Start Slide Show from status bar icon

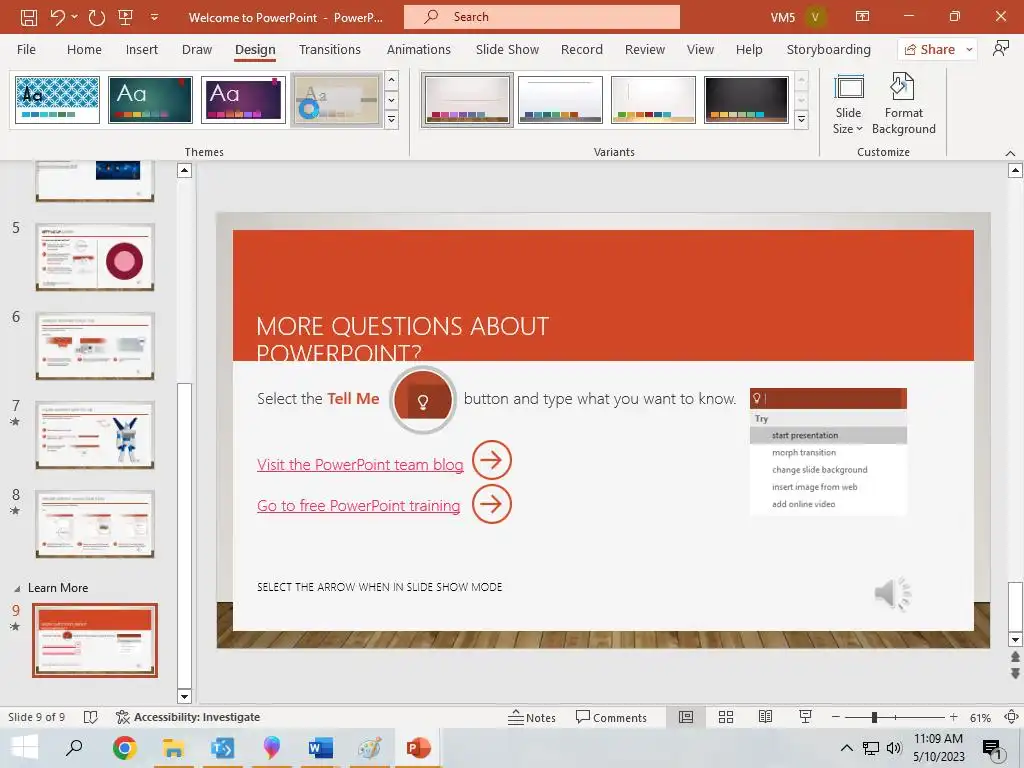805,717
